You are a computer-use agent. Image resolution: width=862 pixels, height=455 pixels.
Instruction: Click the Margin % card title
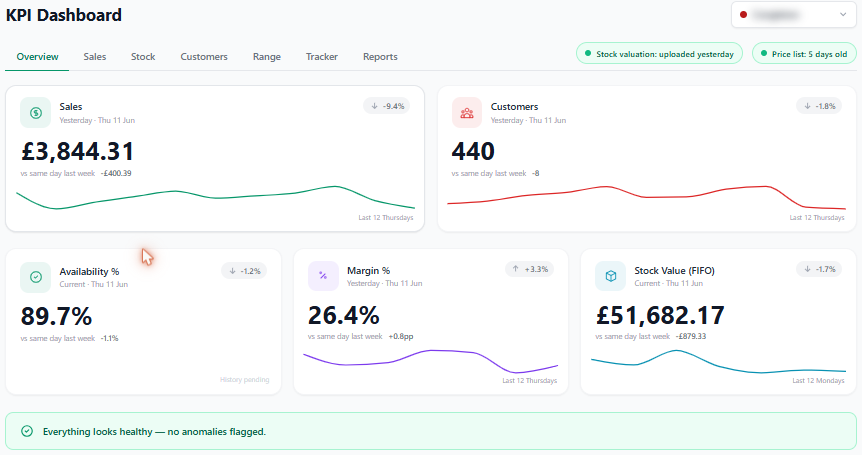(368, 270)
